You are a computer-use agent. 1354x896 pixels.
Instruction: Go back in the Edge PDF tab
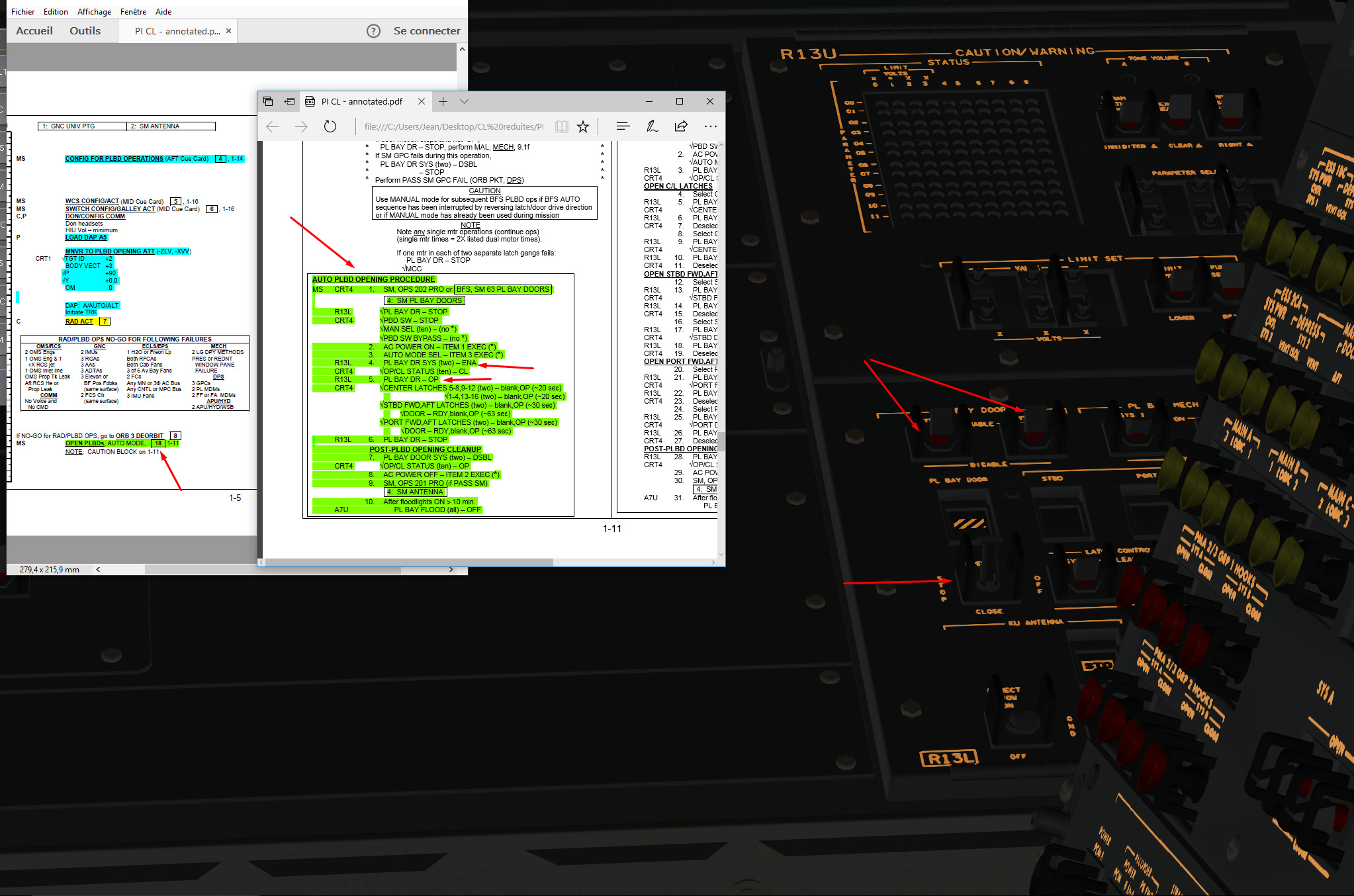272,126
